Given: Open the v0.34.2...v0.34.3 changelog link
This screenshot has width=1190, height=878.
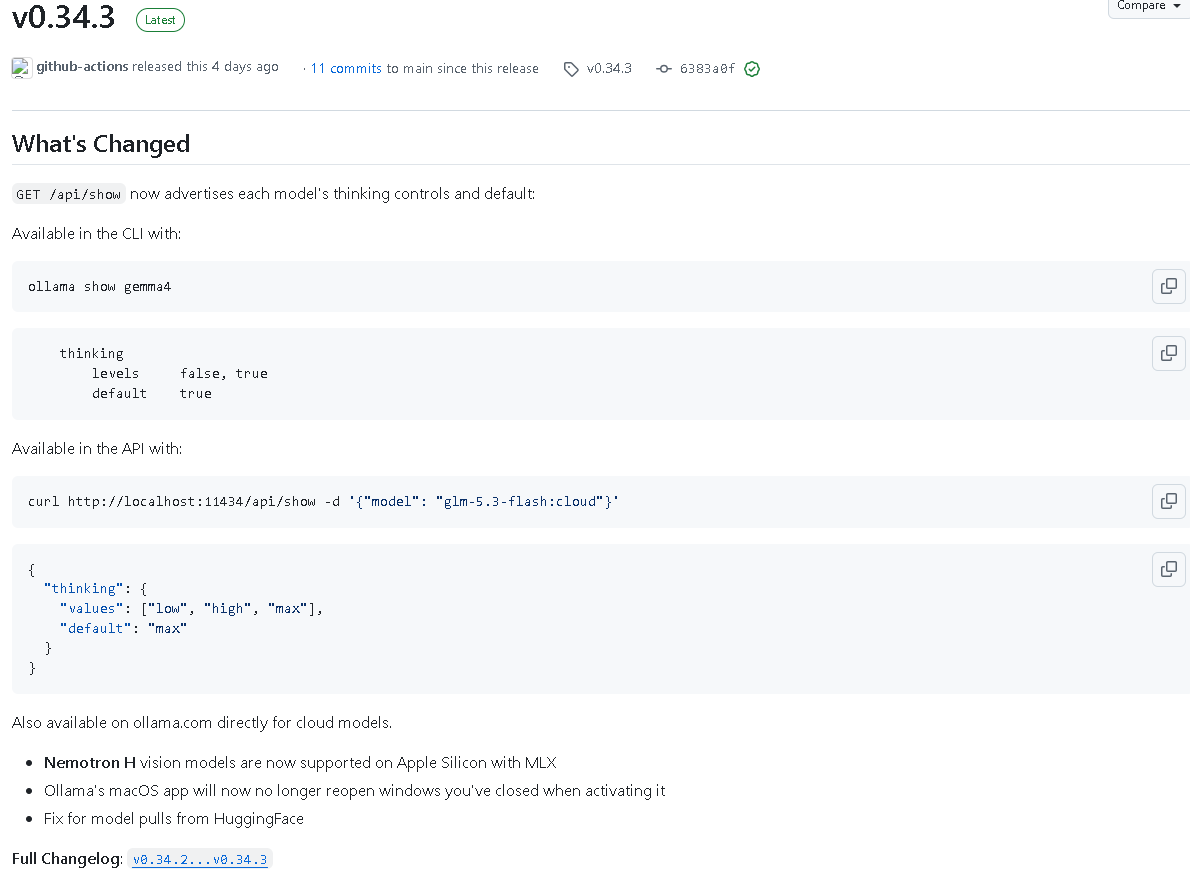Looking at the screenshot, I should click(200, 859).
